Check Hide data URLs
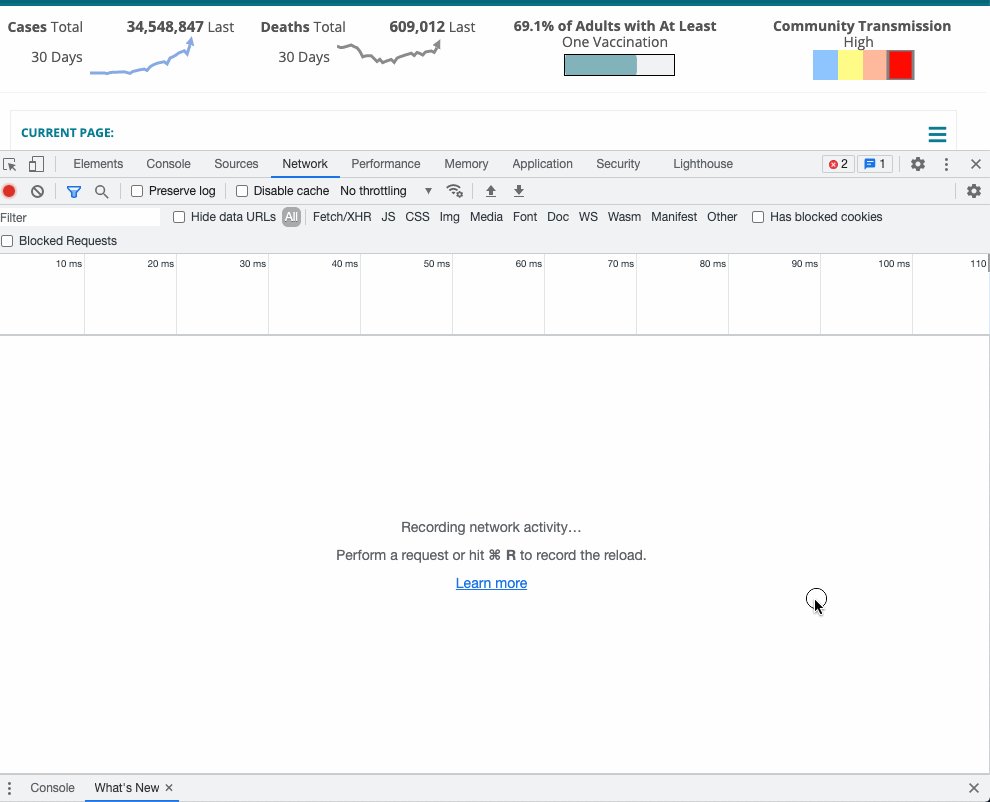990x802 pixels. (179, 217)
